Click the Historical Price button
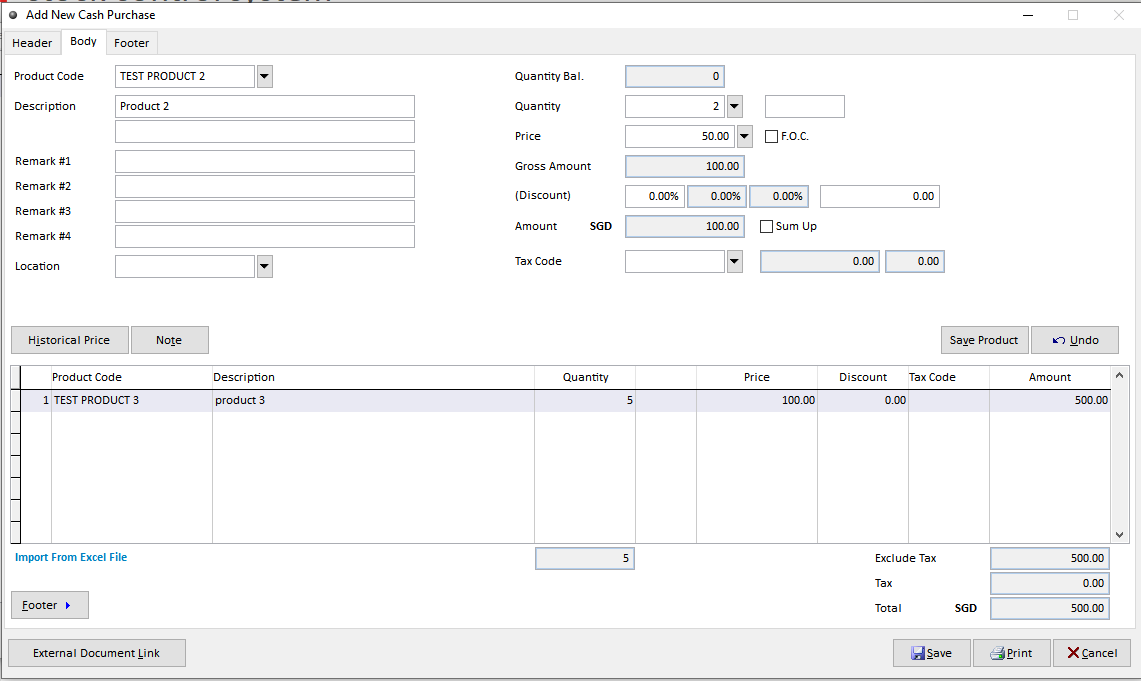The height and width of the screenshot is (681, 1141). [69, 340]
